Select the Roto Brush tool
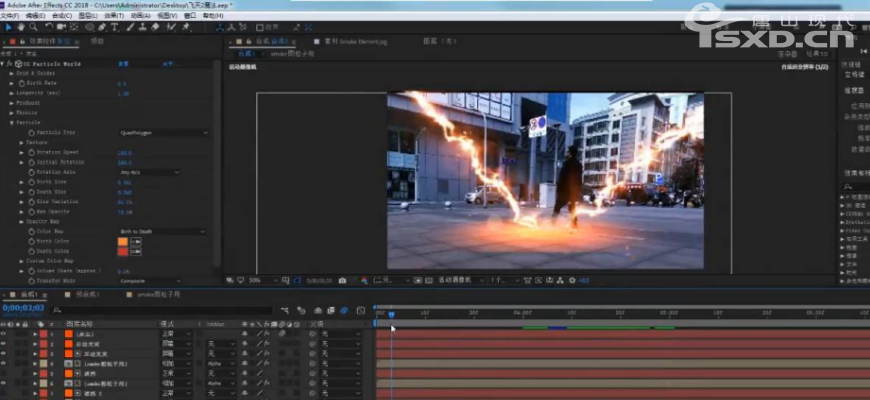 (x=172, y=27)
